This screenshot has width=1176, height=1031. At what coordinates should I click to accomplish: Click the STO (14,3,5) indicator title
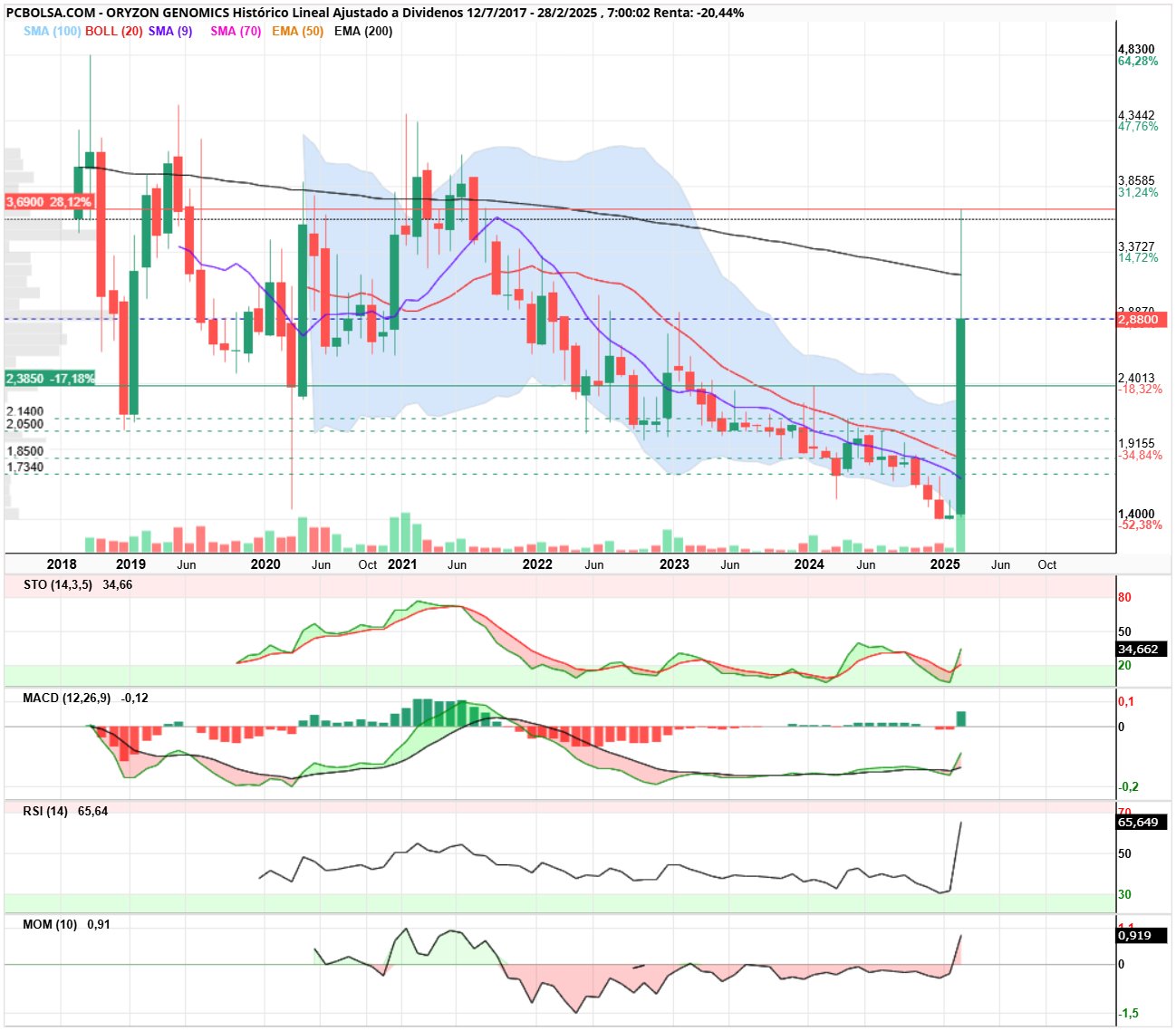58,584
